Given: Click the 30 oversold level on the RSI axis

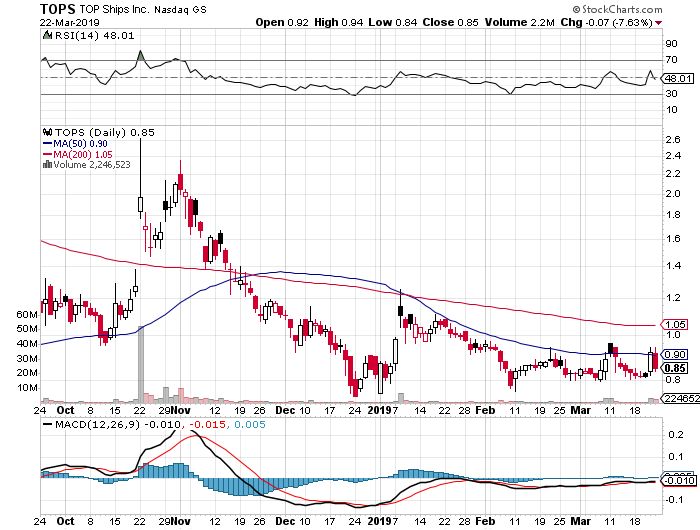Looking at the screenshot, I should [x=671, y=94].
